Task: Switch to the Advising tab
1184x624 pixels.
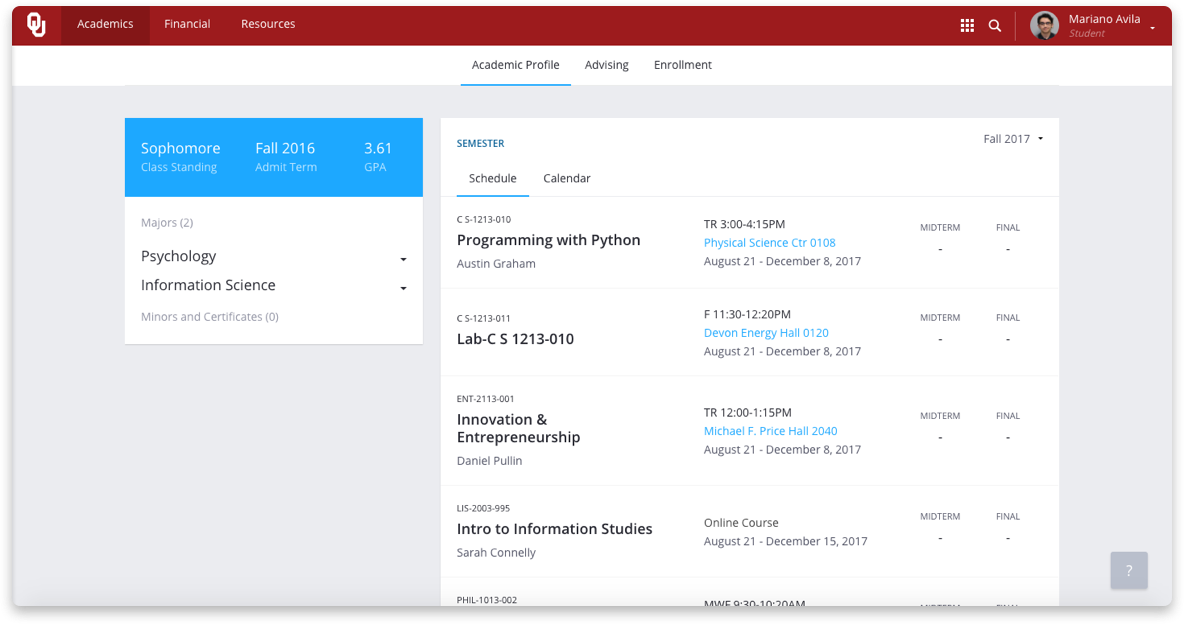Action: click(x=606, y=65)
